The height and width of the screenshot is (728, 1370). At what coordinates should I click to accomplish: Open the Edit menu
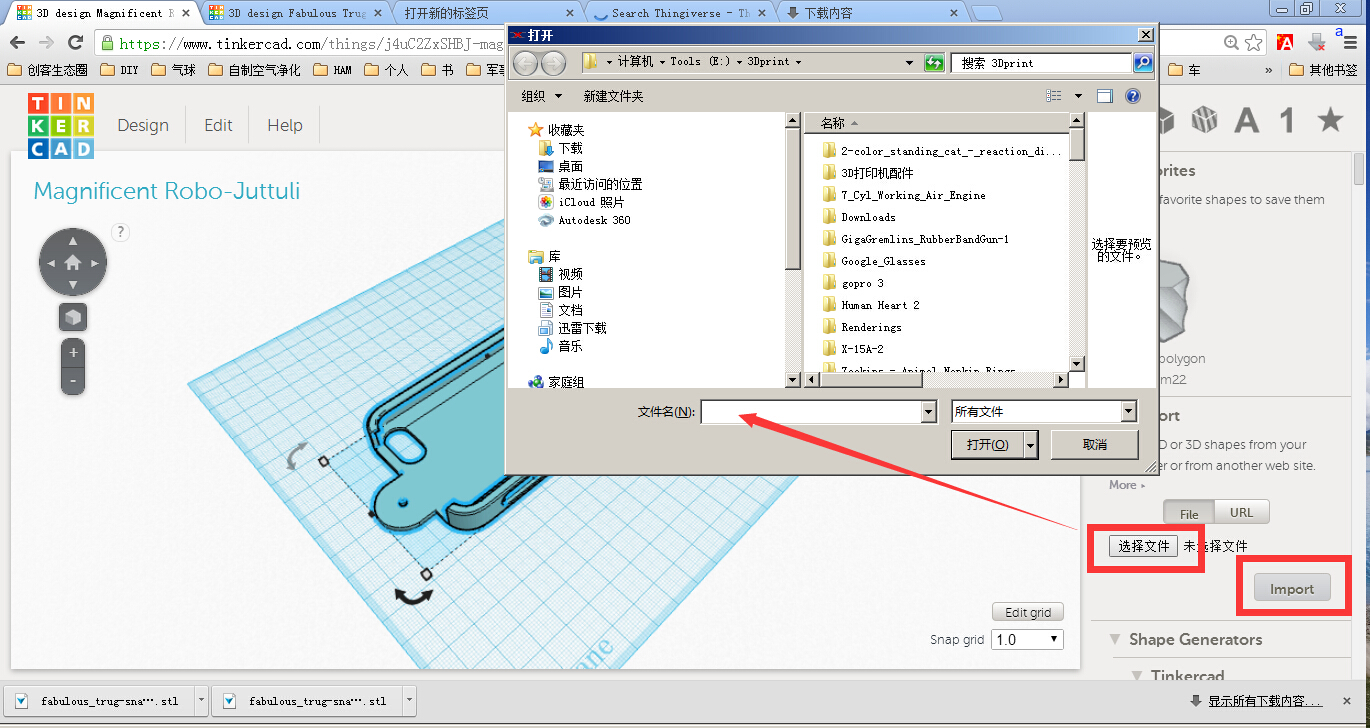(x=218, y=125)
